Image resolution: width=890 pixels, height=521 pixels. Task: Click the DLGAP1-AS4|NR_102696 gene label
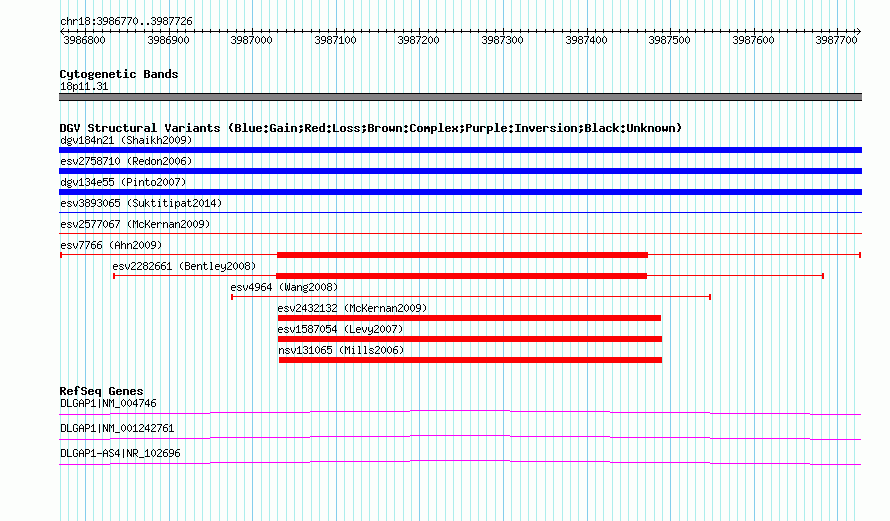120,453
